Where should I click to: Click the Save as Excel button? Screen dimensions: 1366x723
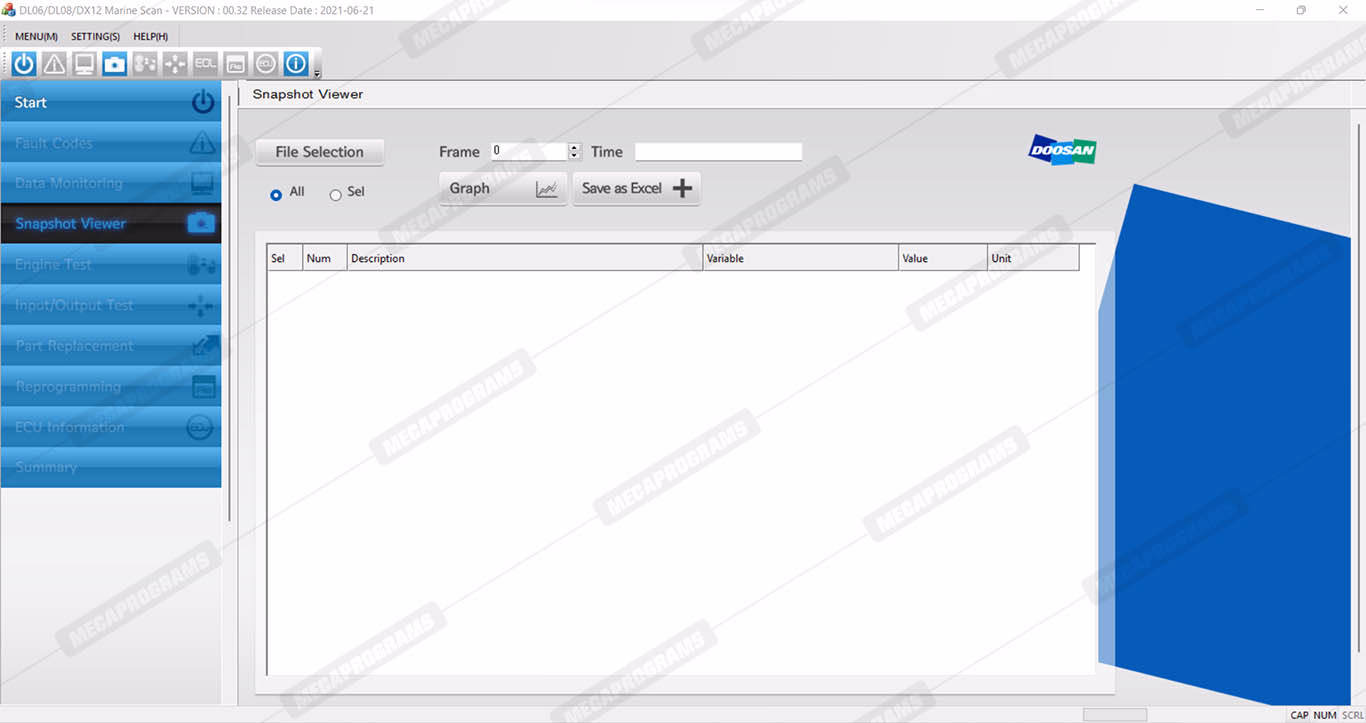coord(636,188)
